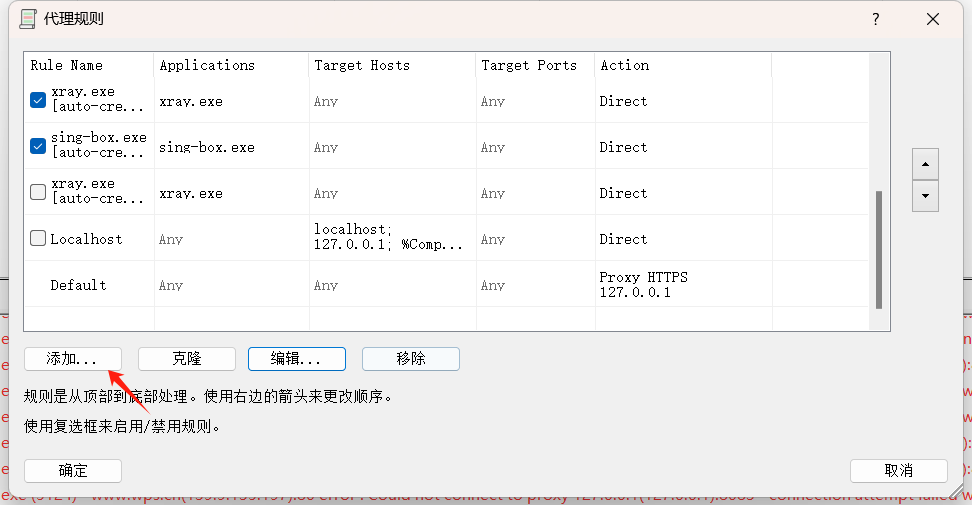Click the rules list vertical scrollbar thumb
Image resolution: width=972 pixels, height=505 pixels.
point(878,250)
